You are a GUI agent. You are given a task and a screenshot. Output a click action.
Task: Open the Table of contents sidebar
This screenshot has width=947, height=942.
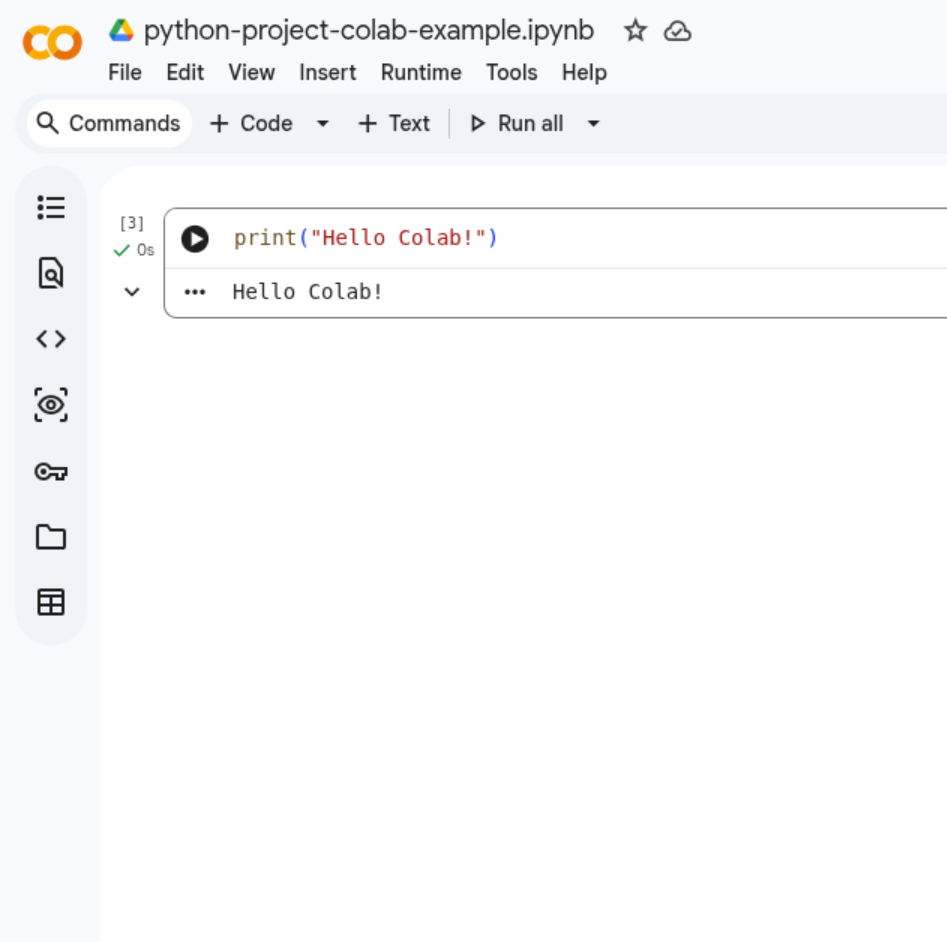click(x=51, y=208)
